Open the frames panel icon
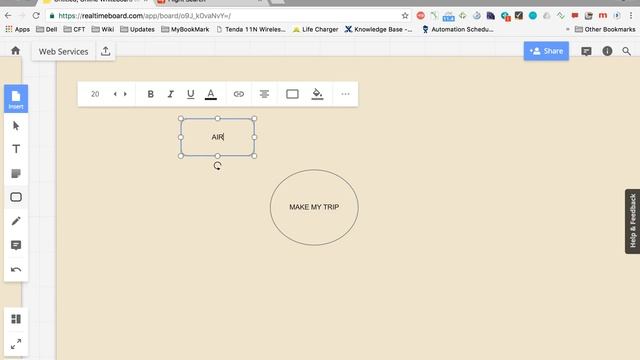The image size is (640, 360). [x=16, y=319]
